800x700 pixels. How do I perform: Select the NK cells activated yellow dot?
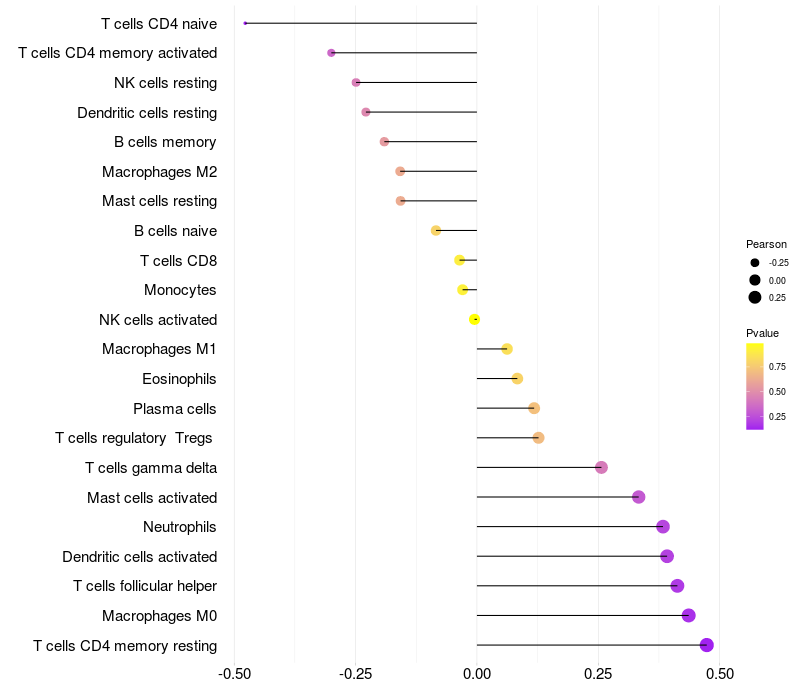474,319
